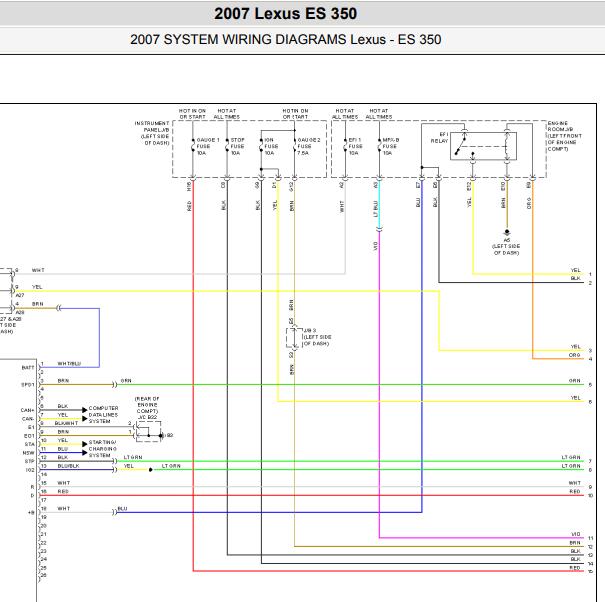Click the 'IGN FUSE 10A' label

271,147
